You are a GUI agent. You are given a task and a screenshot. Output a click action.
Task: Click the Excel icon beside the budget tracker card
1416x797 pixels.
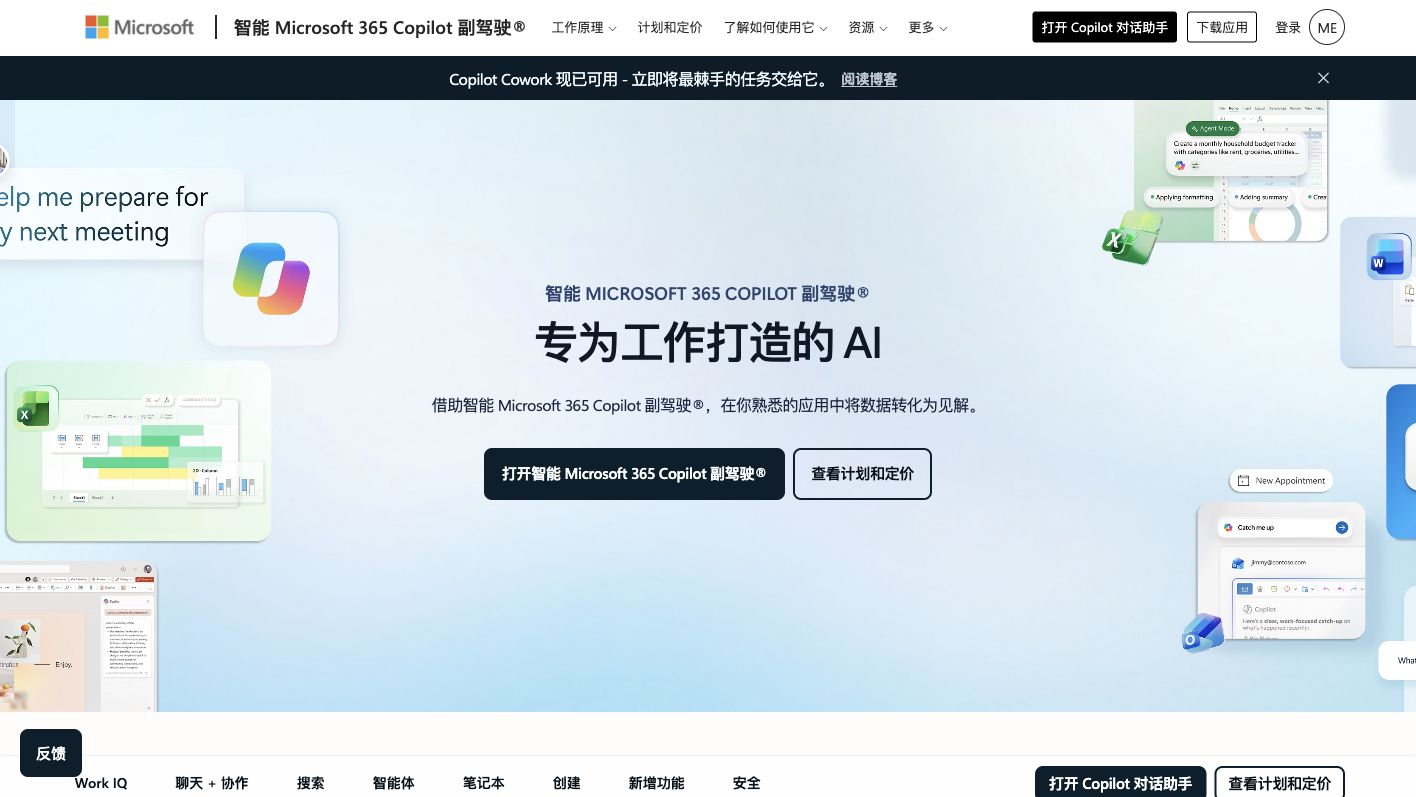[x=1131, y=238]
